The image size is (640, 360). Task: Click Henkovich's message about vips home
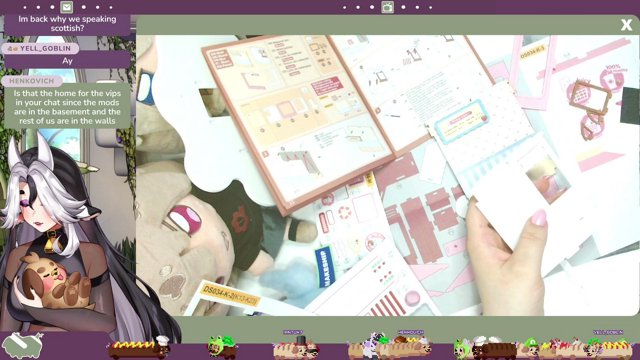tap(67, 107)
